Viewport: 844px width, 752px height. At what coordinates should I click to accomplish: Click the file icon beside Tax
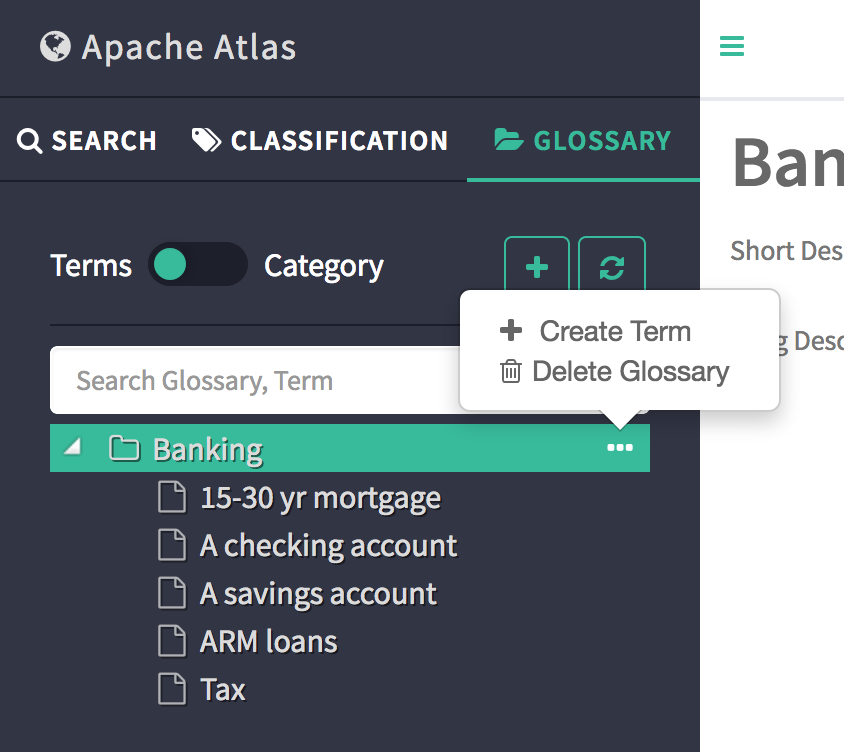[173, 689]
